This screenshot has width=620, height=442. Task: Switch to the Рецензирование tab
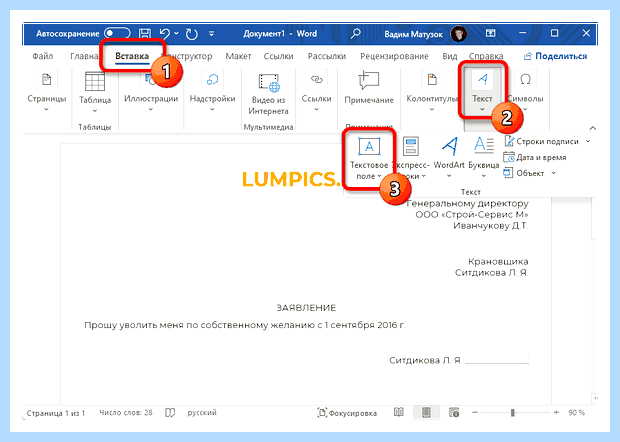click(394, 56)
